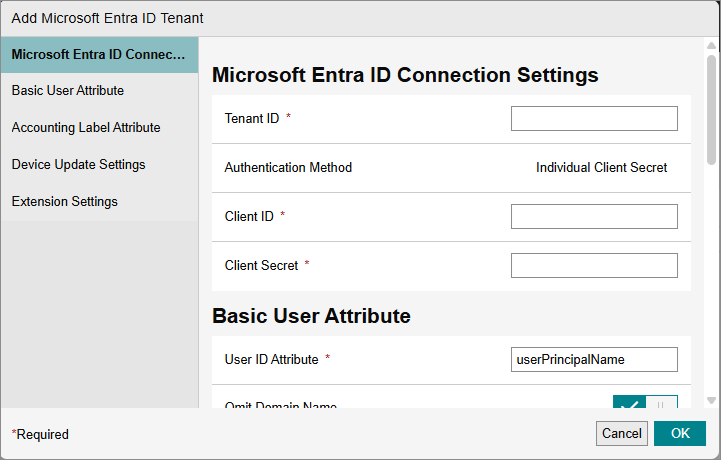Toggle the Omit Domain Name switch
Screen dimensions: 721x460
pos(645,402)
